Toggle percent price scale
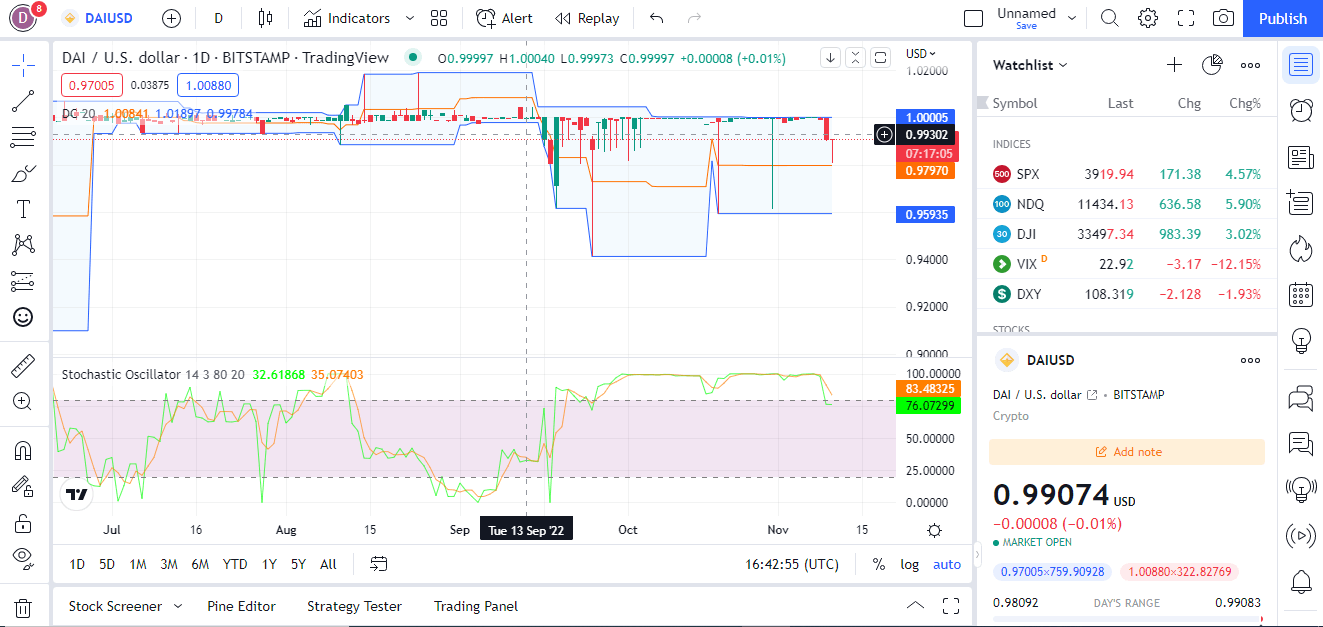Image resolution: width=1323 pixels, height=627 pixels. pos(879,564)
